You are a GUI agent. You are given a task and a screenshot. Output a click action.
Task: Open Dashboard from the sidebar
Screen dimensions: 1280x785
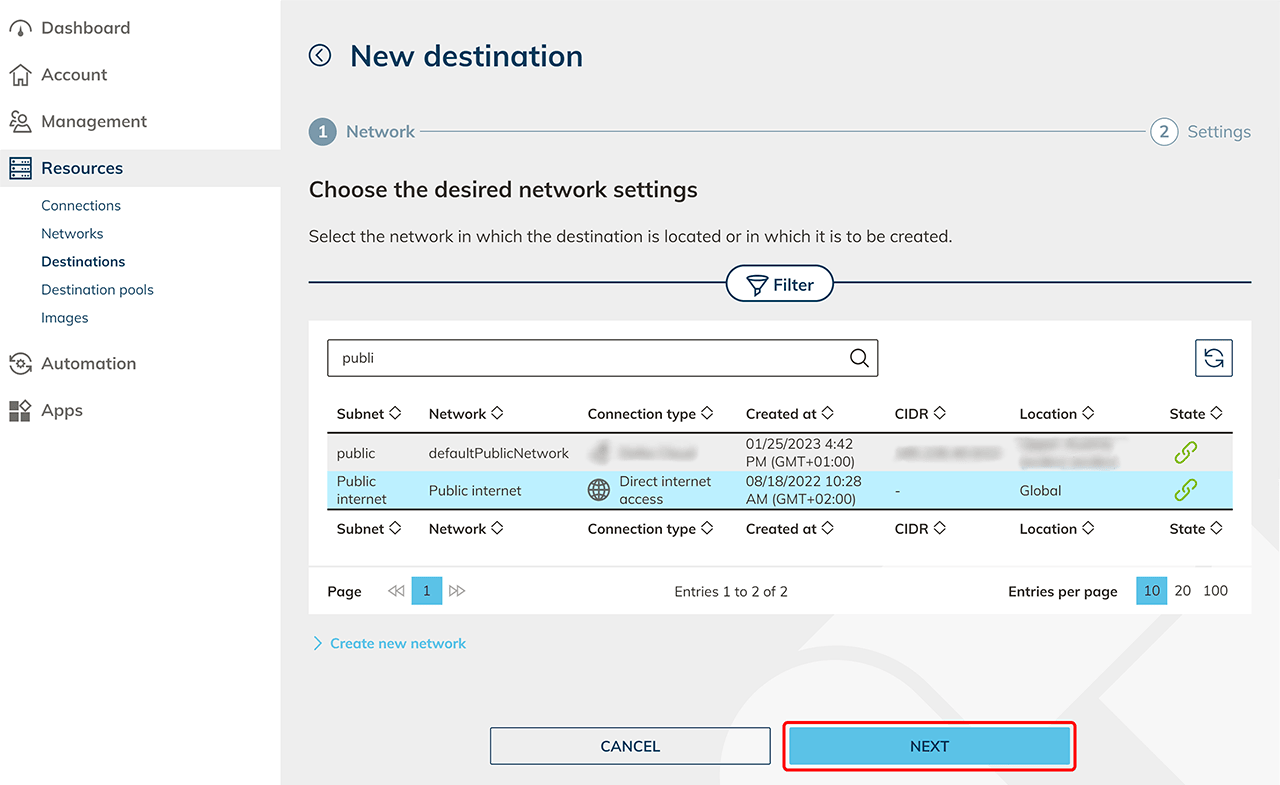[x=85, y=28]
